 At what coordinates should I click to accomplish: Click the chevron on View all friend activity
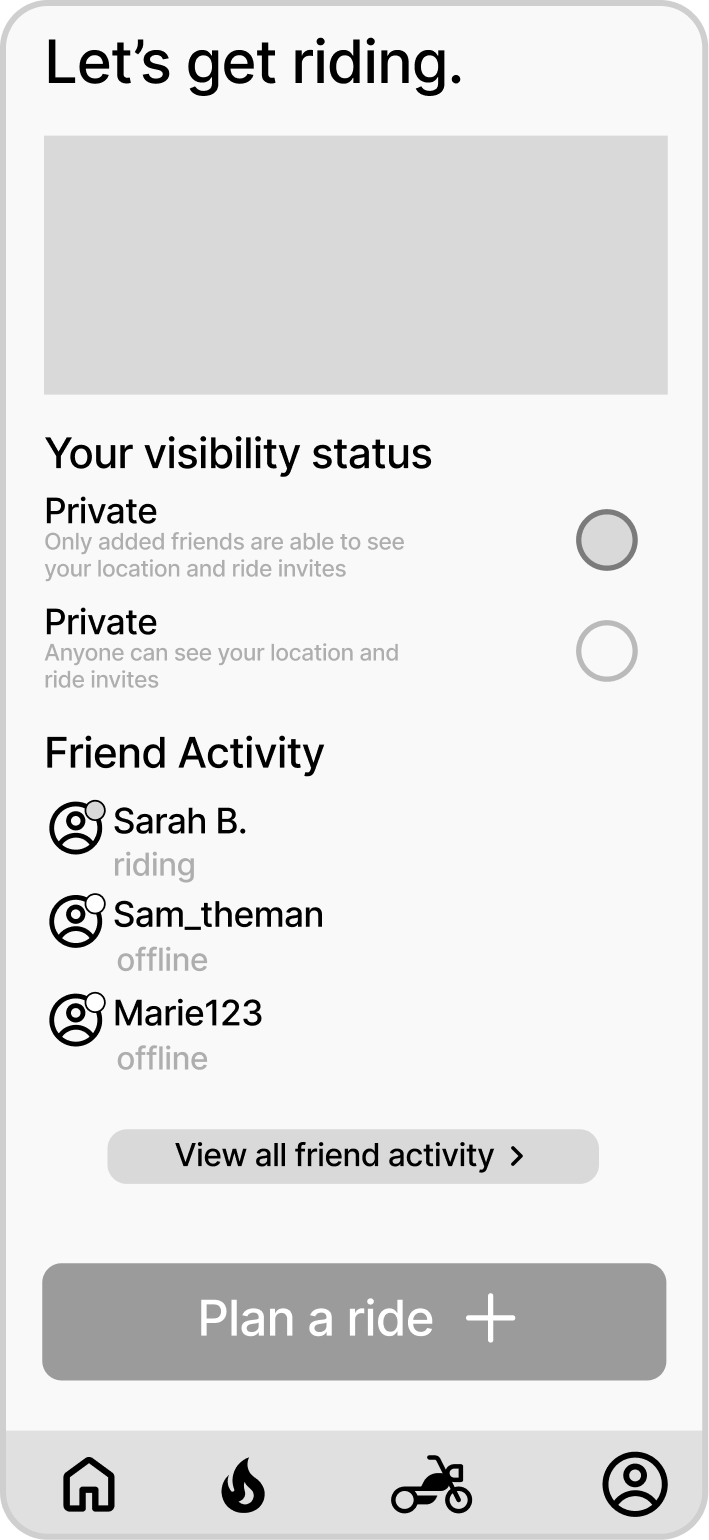point(516,1156)
